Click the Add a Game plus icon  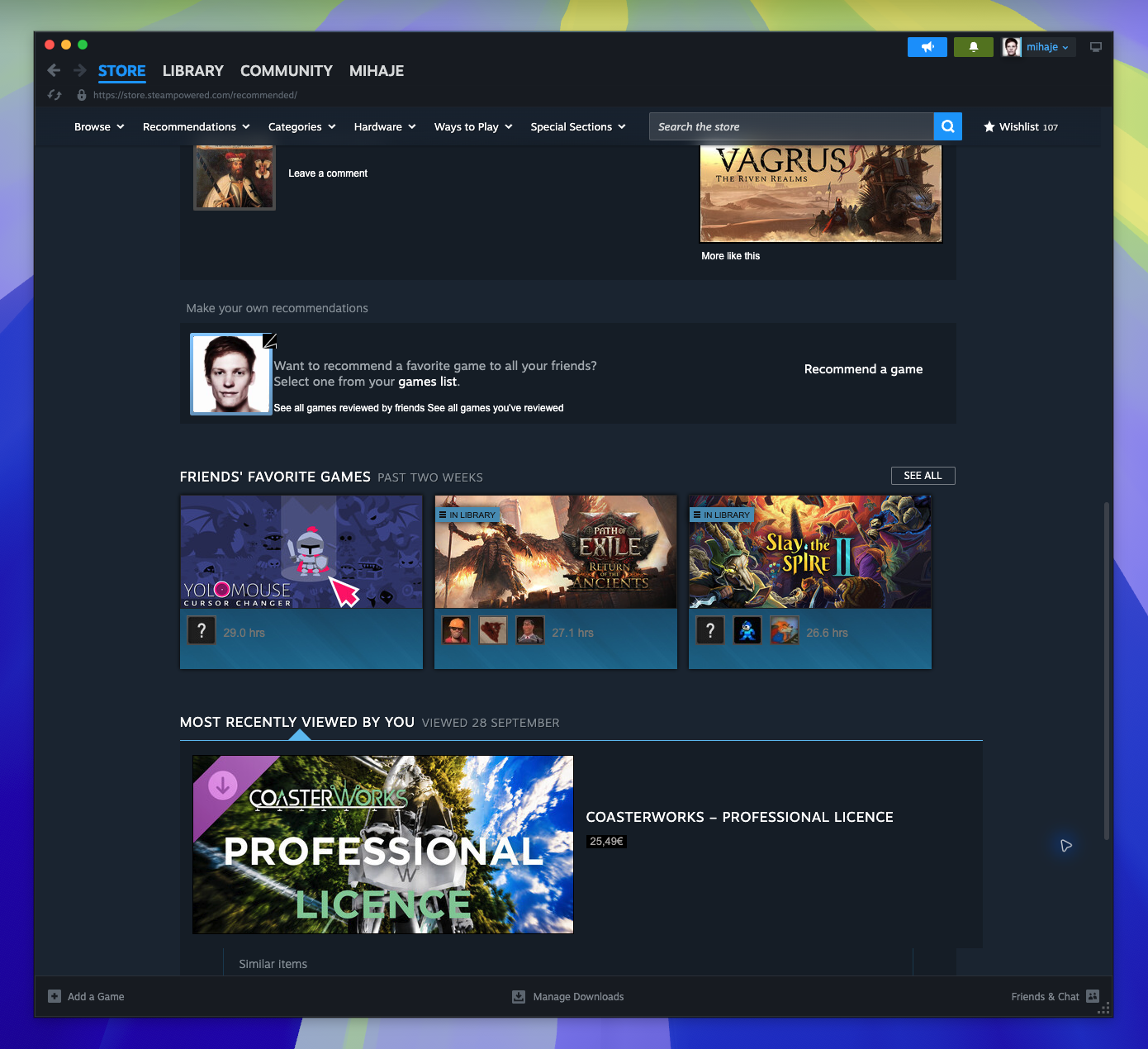click(55, 996)
